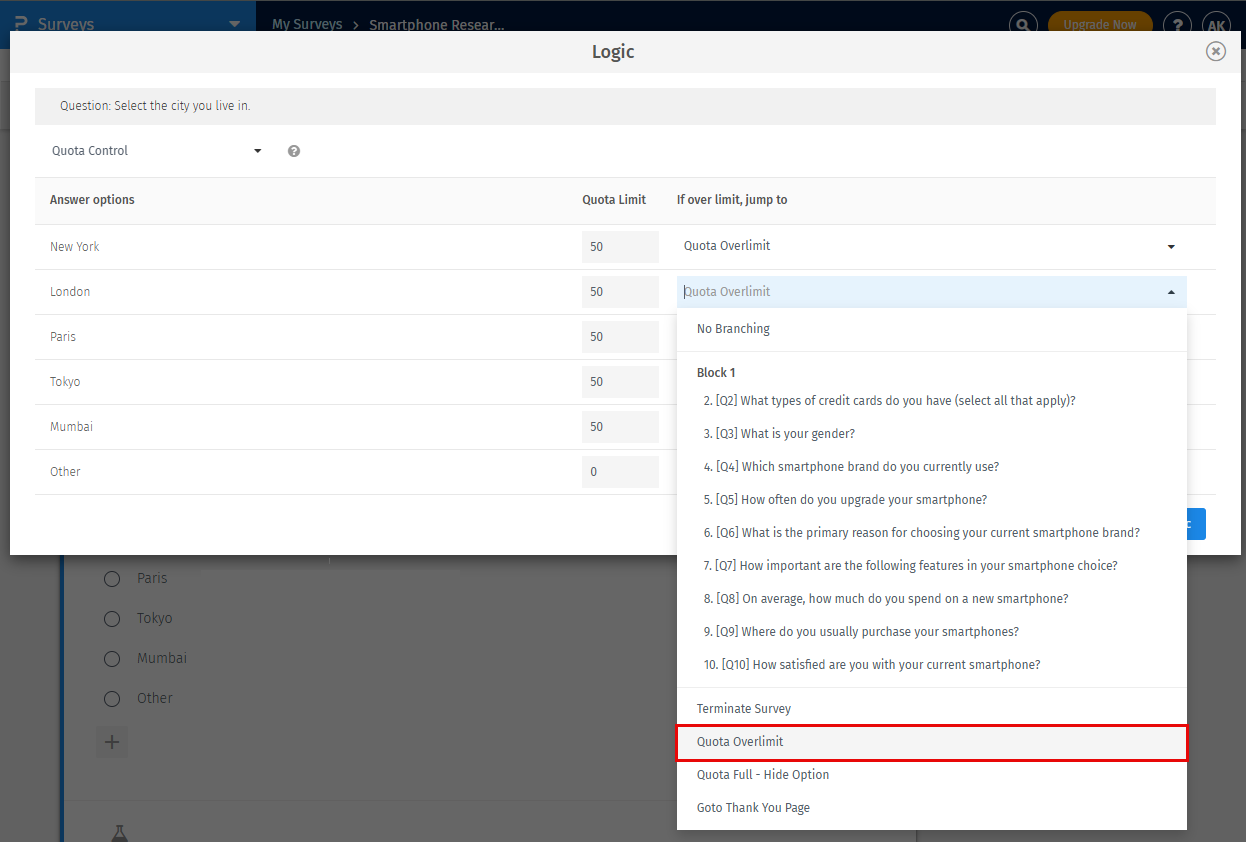Click the flask icon below question
This screenshot has width=1246, height=842.
pos(119,833)
